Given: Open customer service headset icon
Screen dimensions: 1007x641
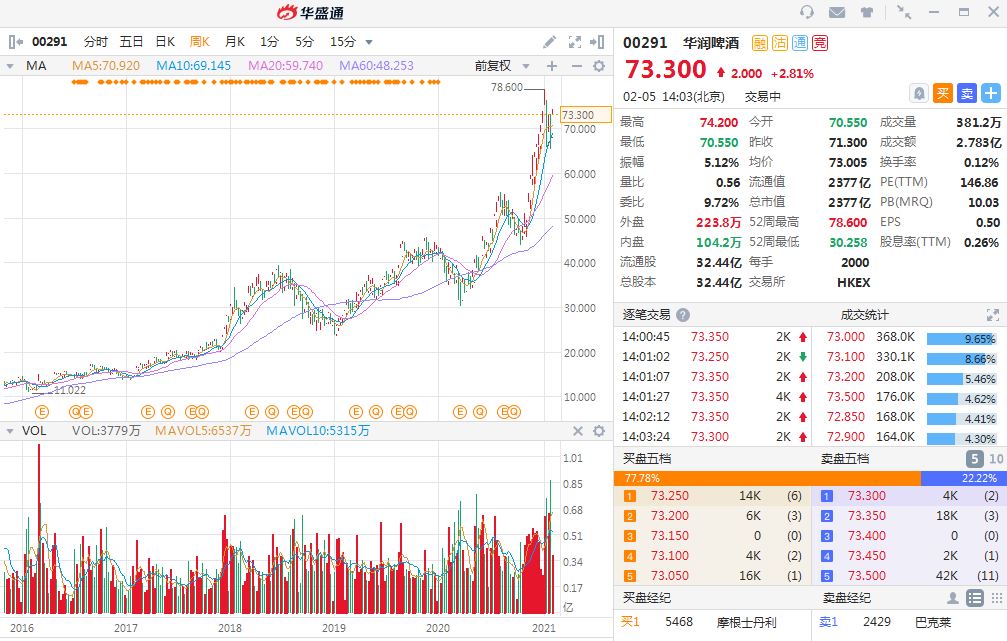Looking at the screenshot, I should click(807, 12).
